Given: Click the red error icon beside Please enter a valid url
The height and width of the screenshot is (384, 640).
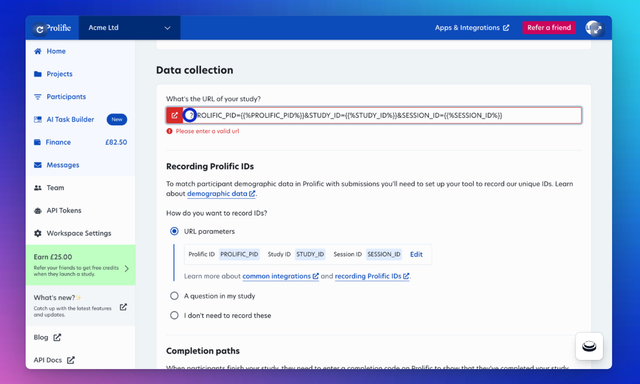Looking at the screenshot, I should click(x=169, y=131).
